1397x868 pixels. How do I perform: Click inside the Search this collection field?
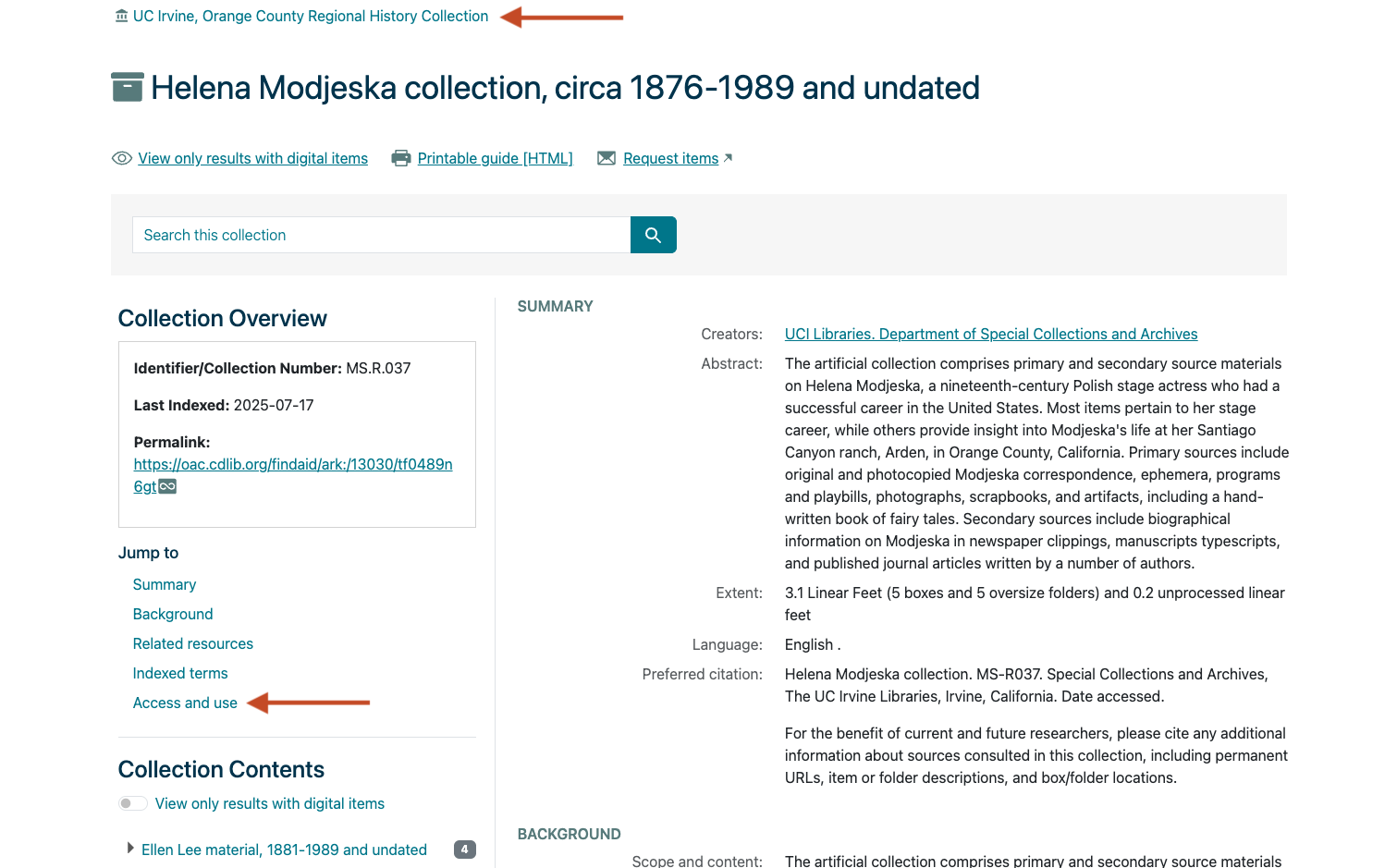pyautogui.click(x=380, y=235)
